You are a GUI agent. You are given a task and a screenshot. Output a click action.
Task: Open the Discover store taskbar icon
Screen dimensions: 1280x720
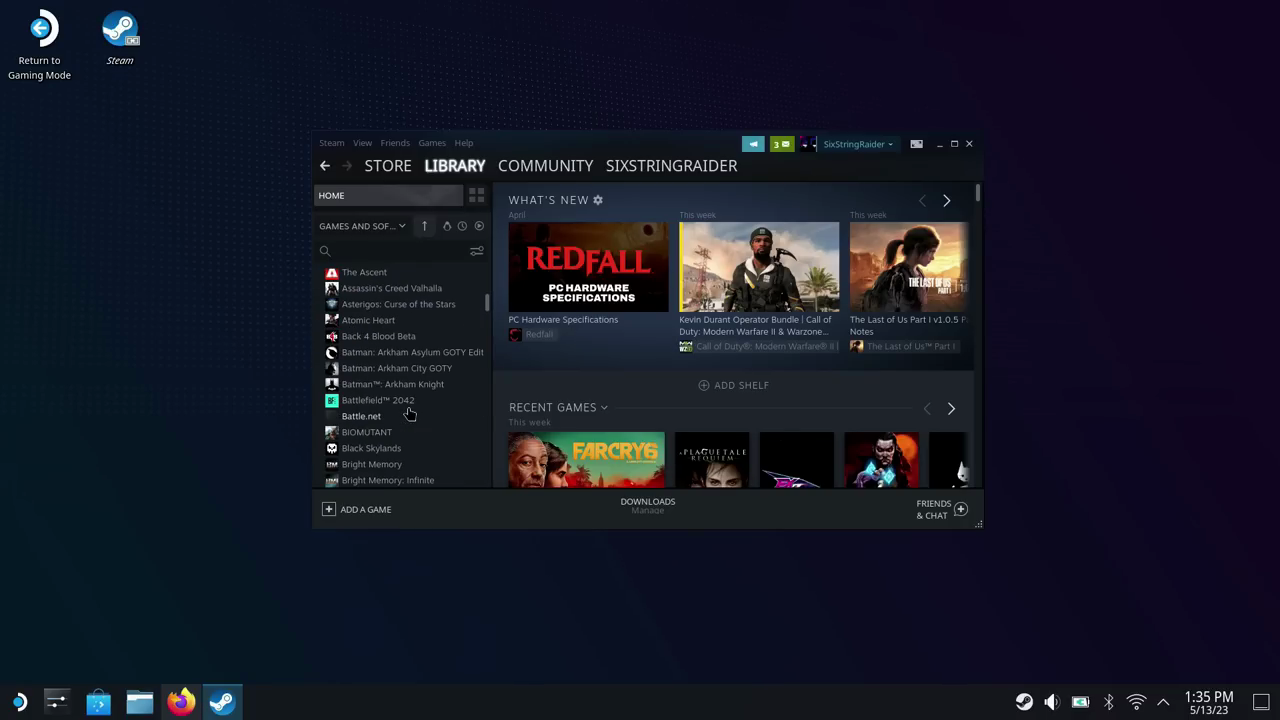98,702
